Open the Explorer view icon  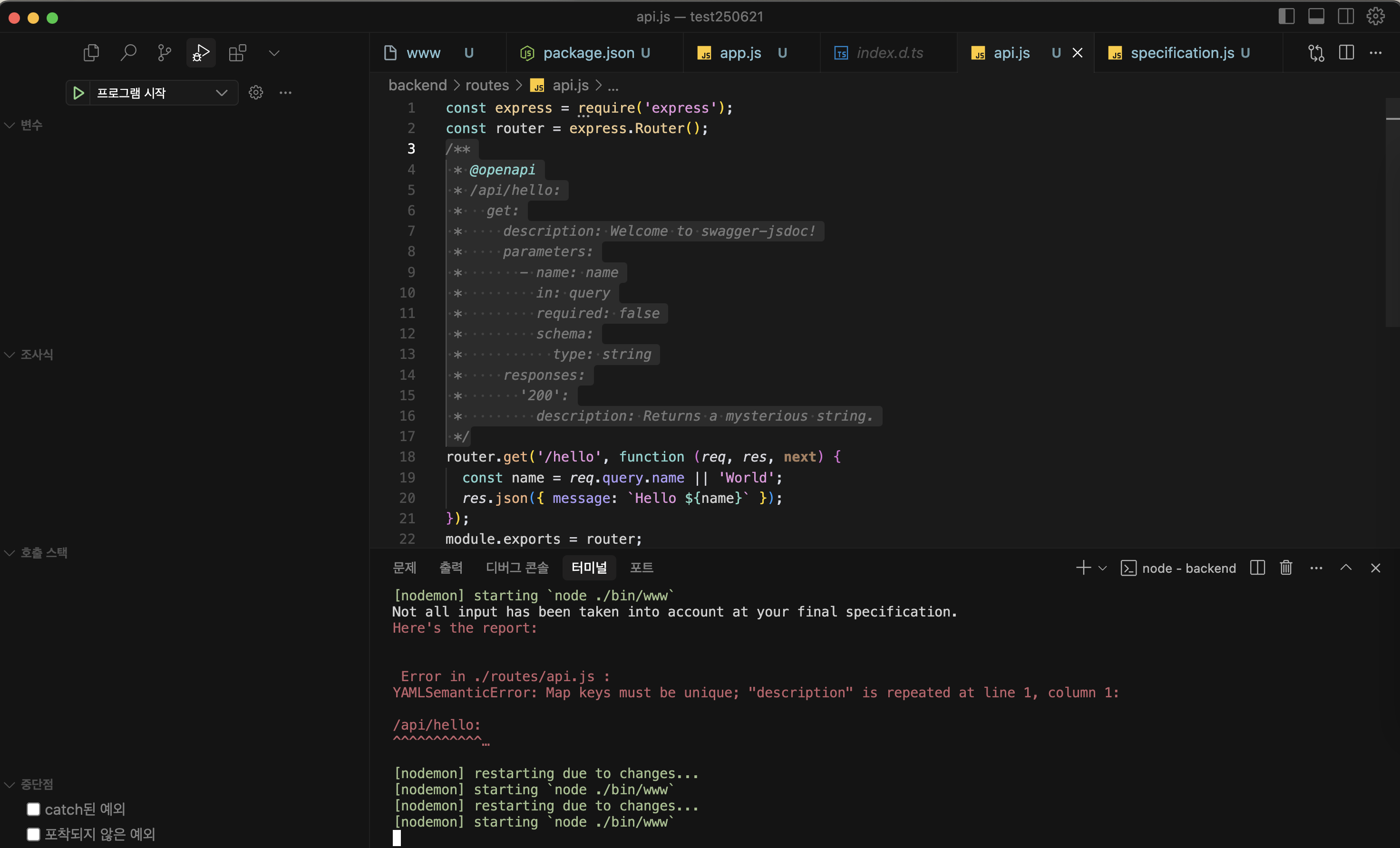click(91, 53)
